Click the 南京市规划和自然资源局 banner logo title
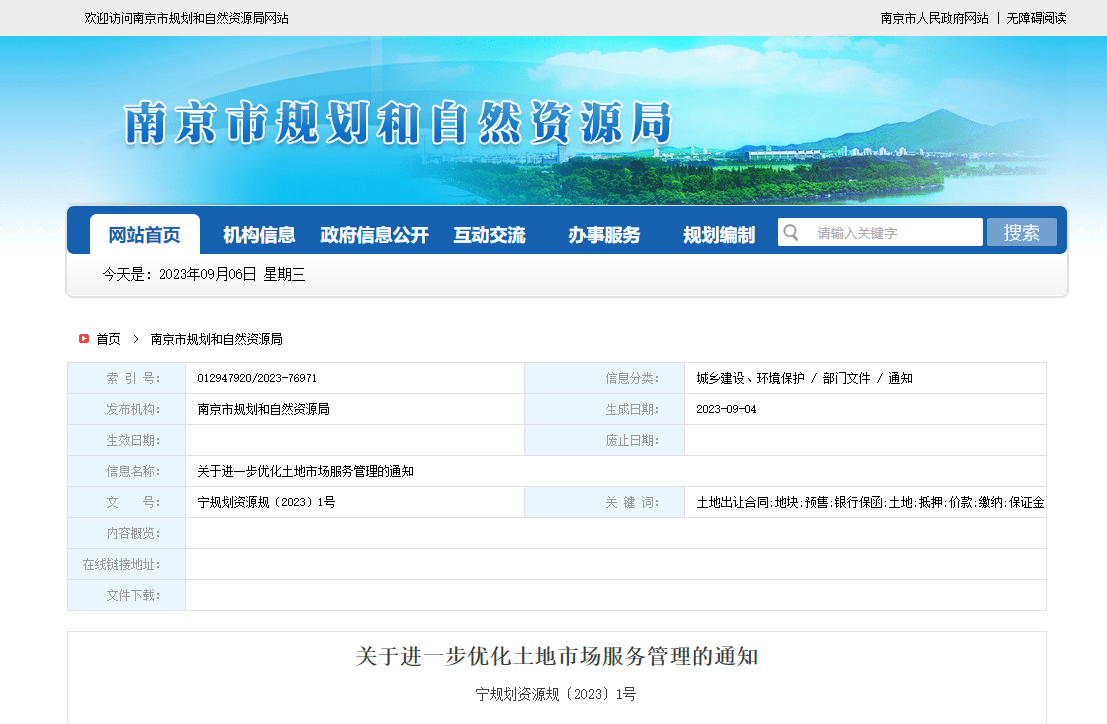This screenshot has height=724, width=1107. (x=398, y=124)
